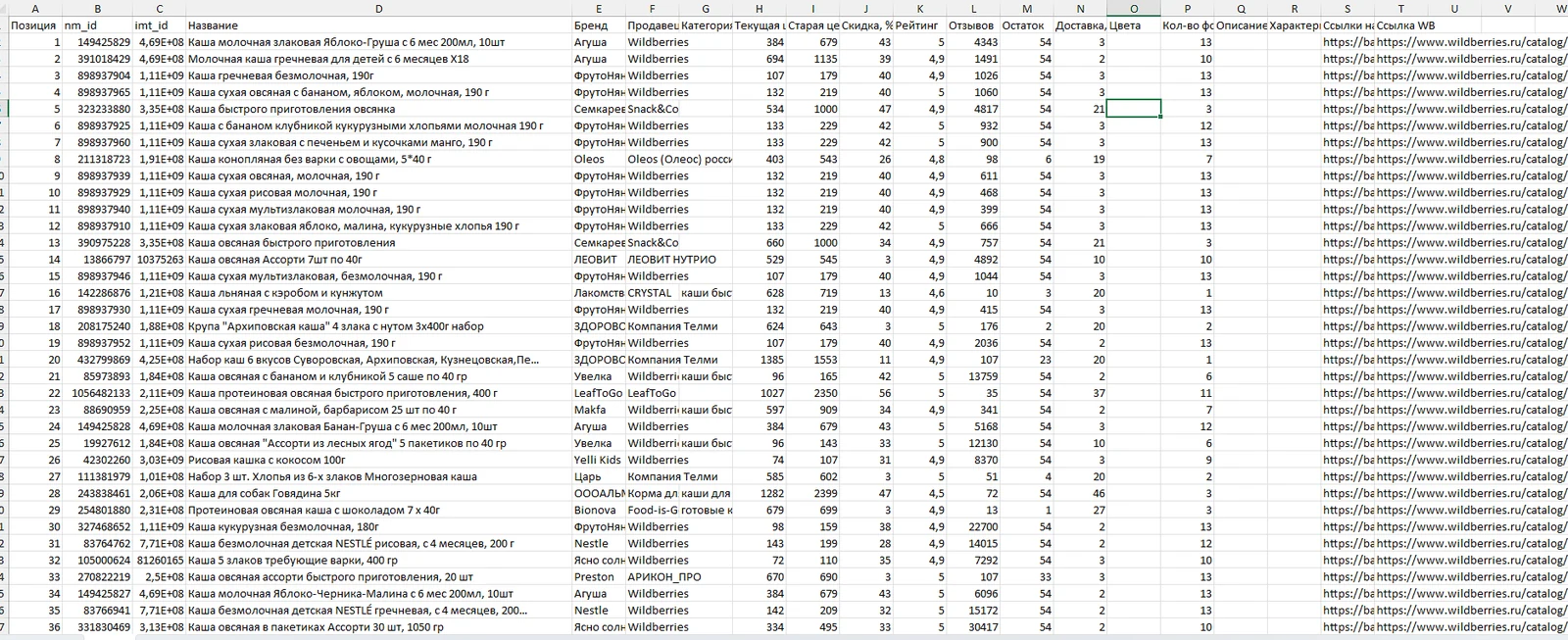The height and width of the screenshot is (640, 1568).
Task: Select cell 'Рисовая кашка с кокосом 100г'
Action: coord(379,460)
